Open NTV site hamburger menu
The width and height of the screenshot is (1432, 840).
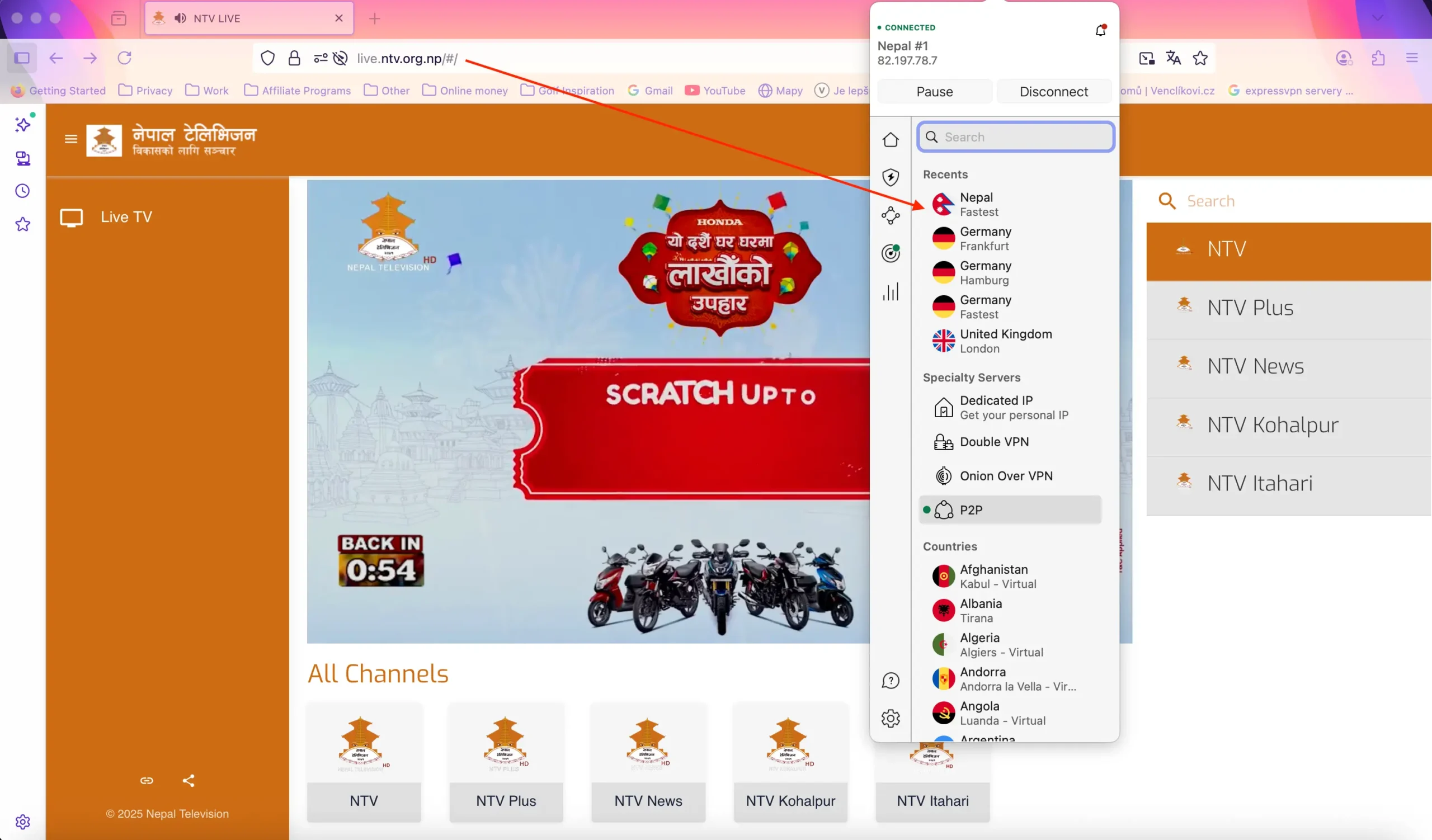[71, 139]
